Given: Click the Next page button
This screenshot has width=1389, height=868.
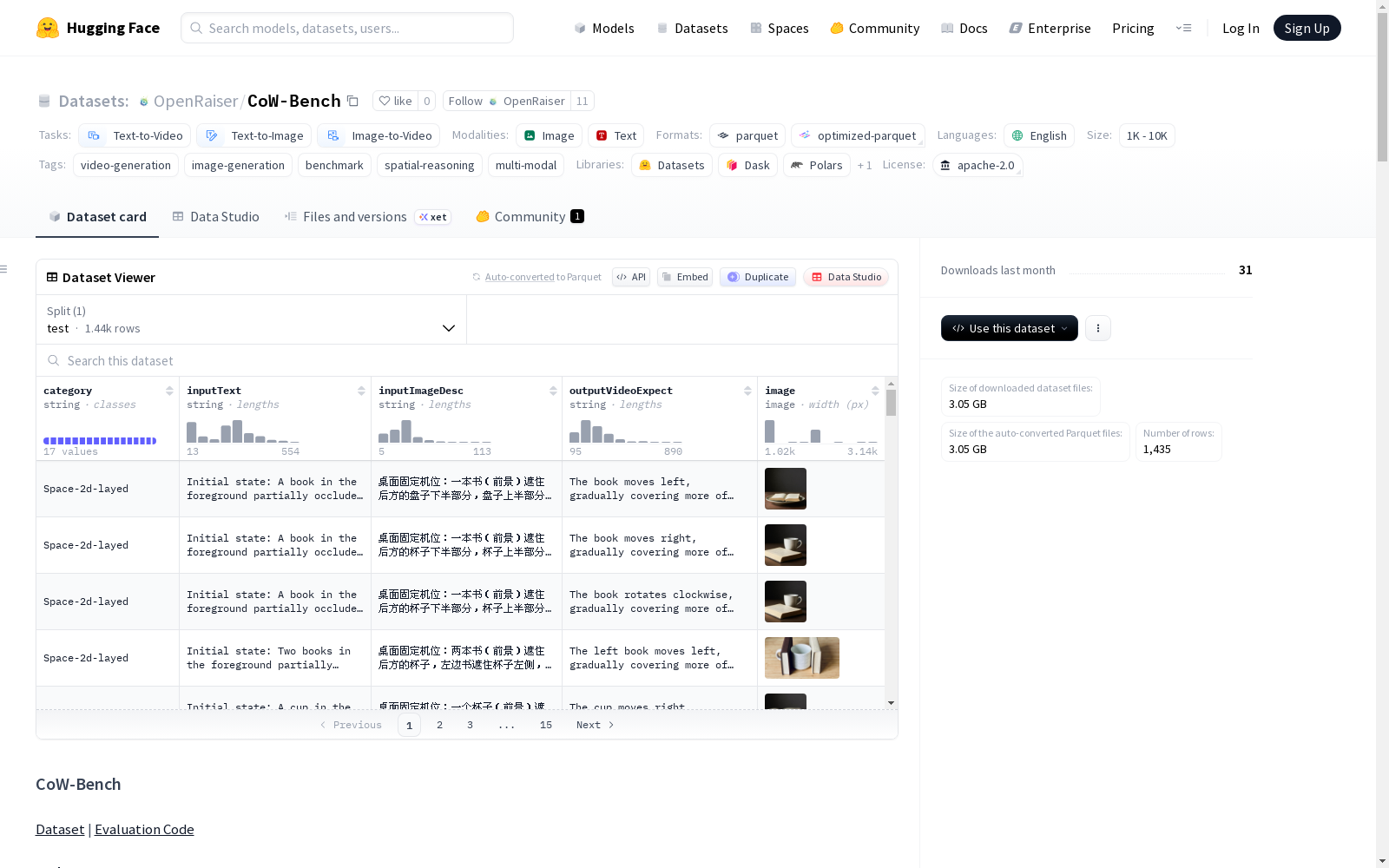Looking at the screenshot, I should click(x=596, y=725).
